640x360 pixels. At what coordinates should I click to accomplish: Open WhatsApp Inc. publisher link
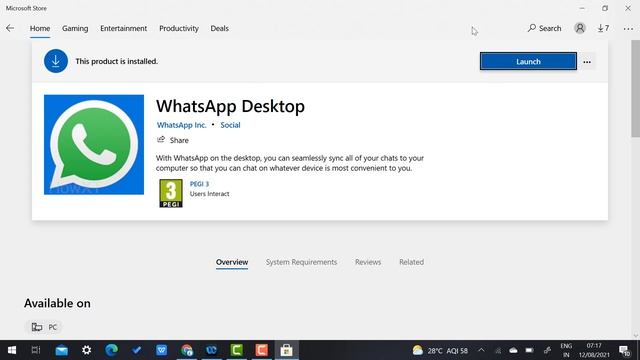(x=182, y=125)
